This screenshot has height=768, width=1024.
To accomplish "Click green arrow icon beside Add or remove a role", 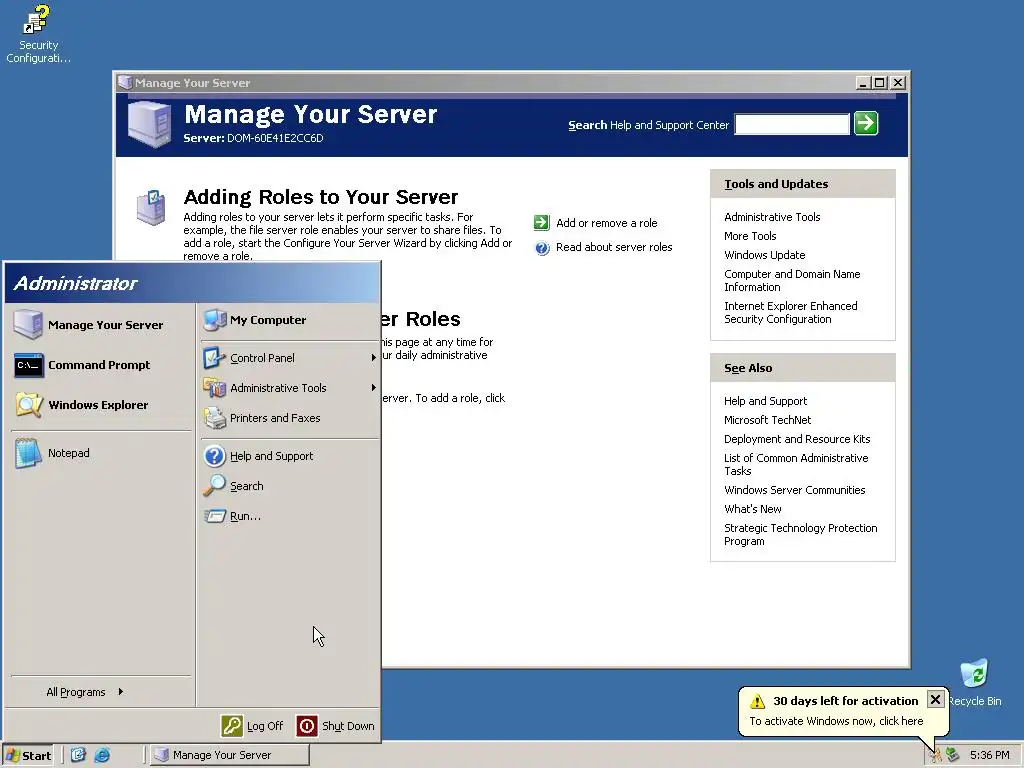I will (541, 223).
